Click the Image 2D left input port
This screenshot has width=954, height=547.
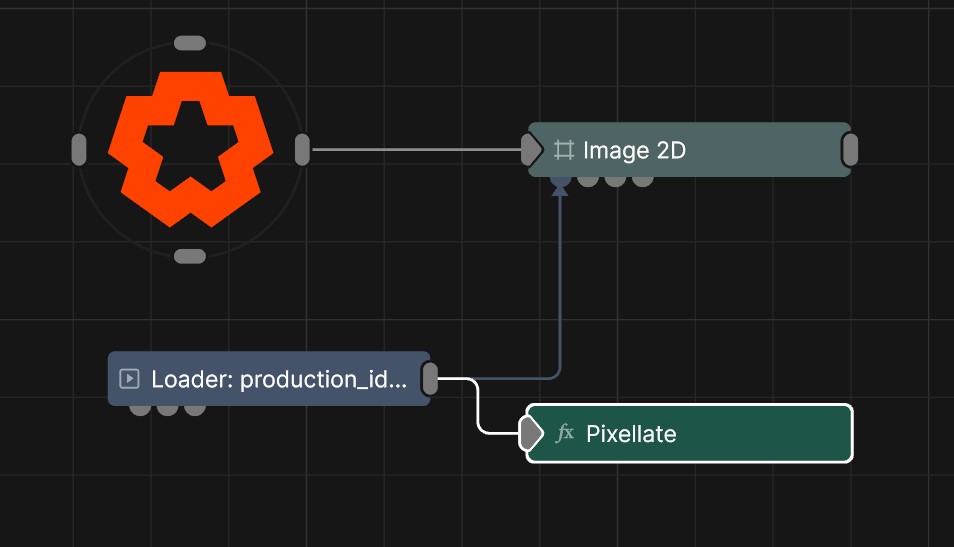(530, 150)
